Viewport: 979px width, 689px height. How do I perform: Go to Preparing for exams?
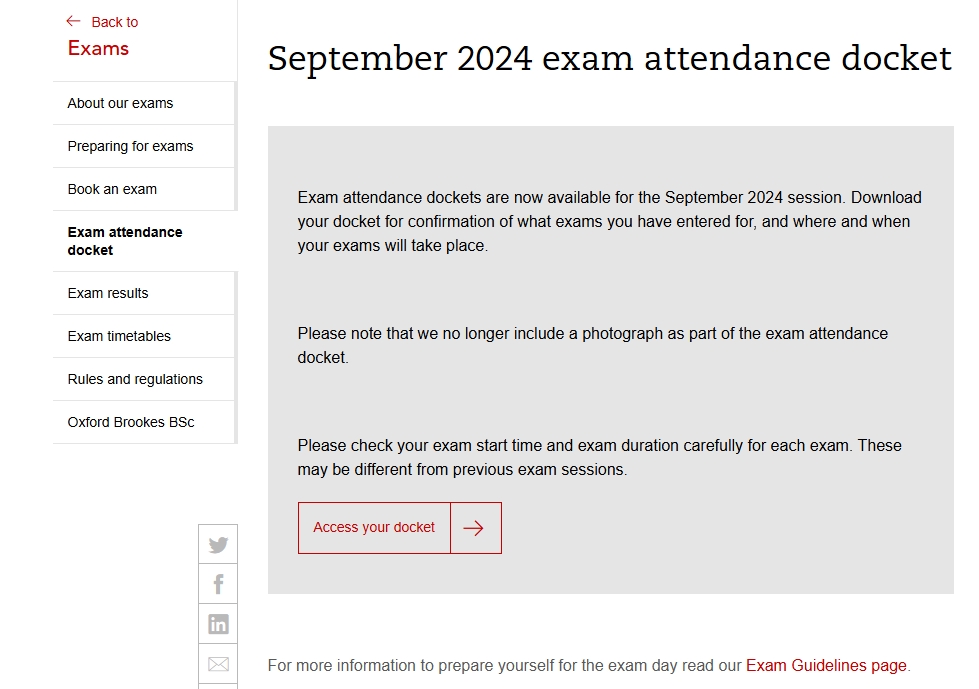tap(130, 146)
